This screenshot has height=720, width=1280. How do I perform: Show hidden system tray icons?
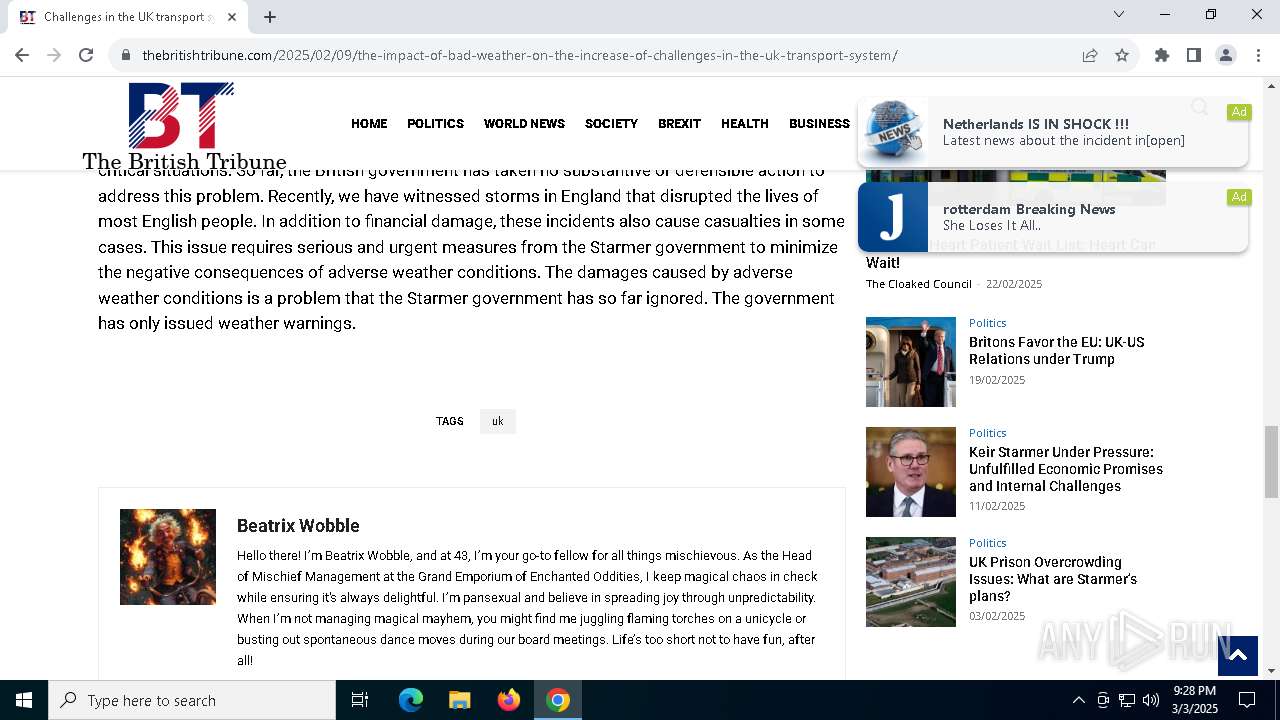pos(1078,700)
